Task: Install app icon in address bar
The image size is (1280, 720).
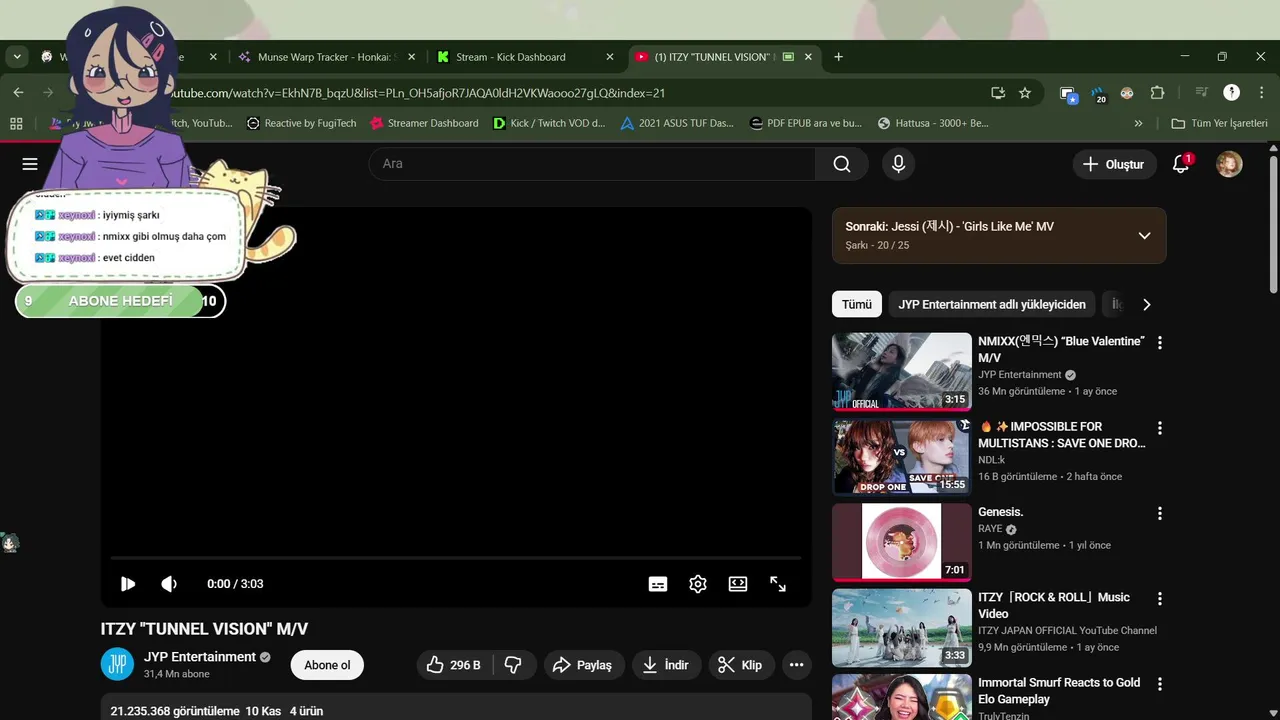Action: point(997,93)
